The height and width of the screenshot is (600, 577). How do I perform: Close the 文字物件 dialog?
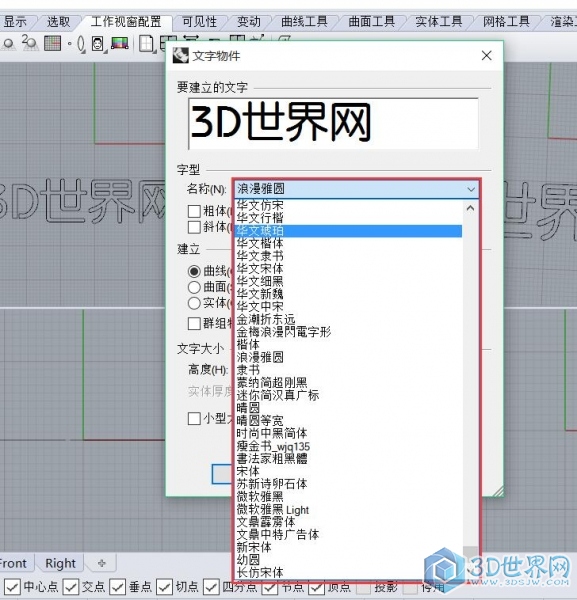click(486, 55)
